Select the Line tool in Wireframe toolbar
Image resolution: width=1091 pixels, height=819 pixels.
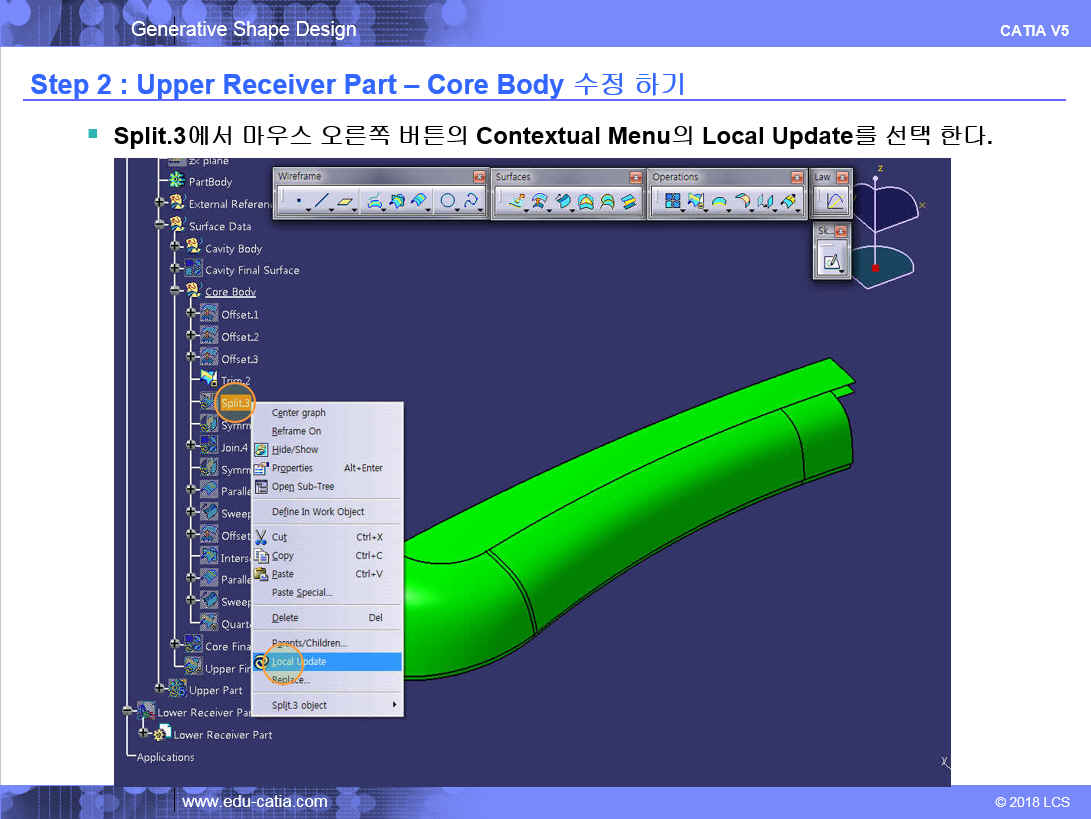coord(320,202)
